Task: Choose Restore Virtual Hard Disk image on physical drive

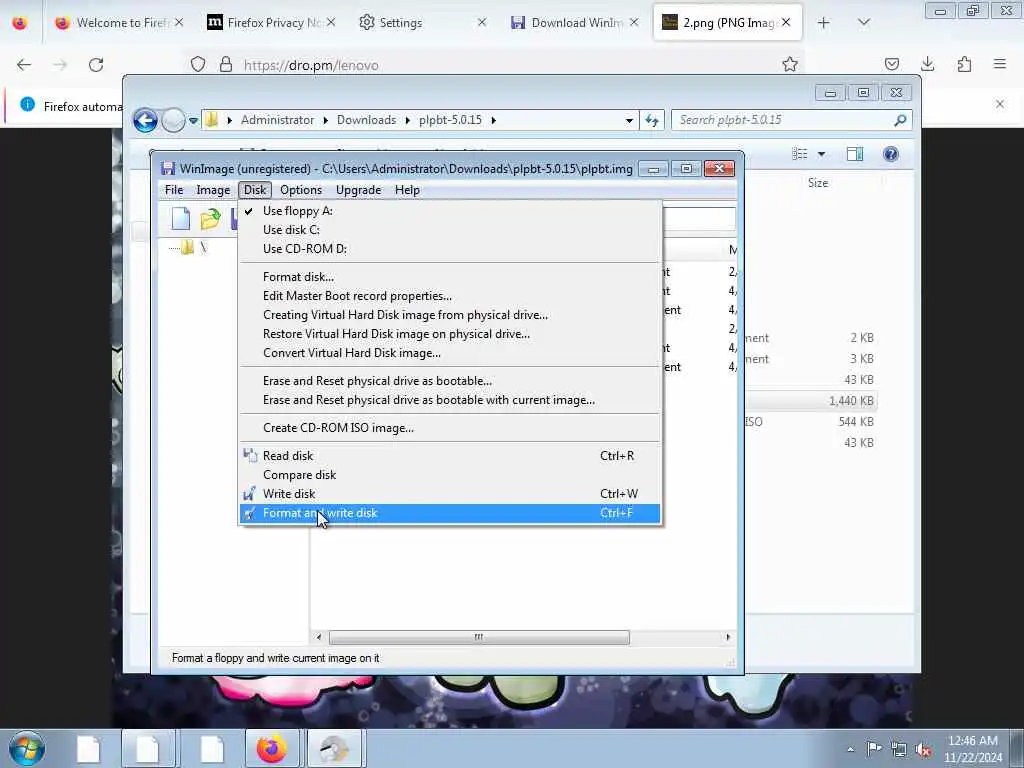Action: point(449,334)
